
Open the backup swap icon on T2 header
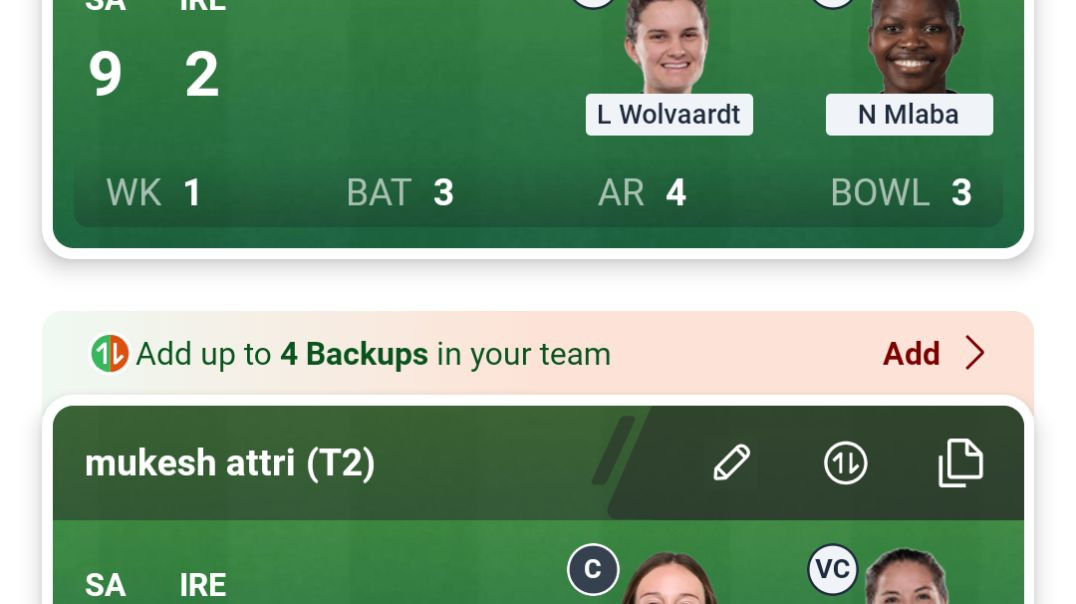tap(845, 463)
